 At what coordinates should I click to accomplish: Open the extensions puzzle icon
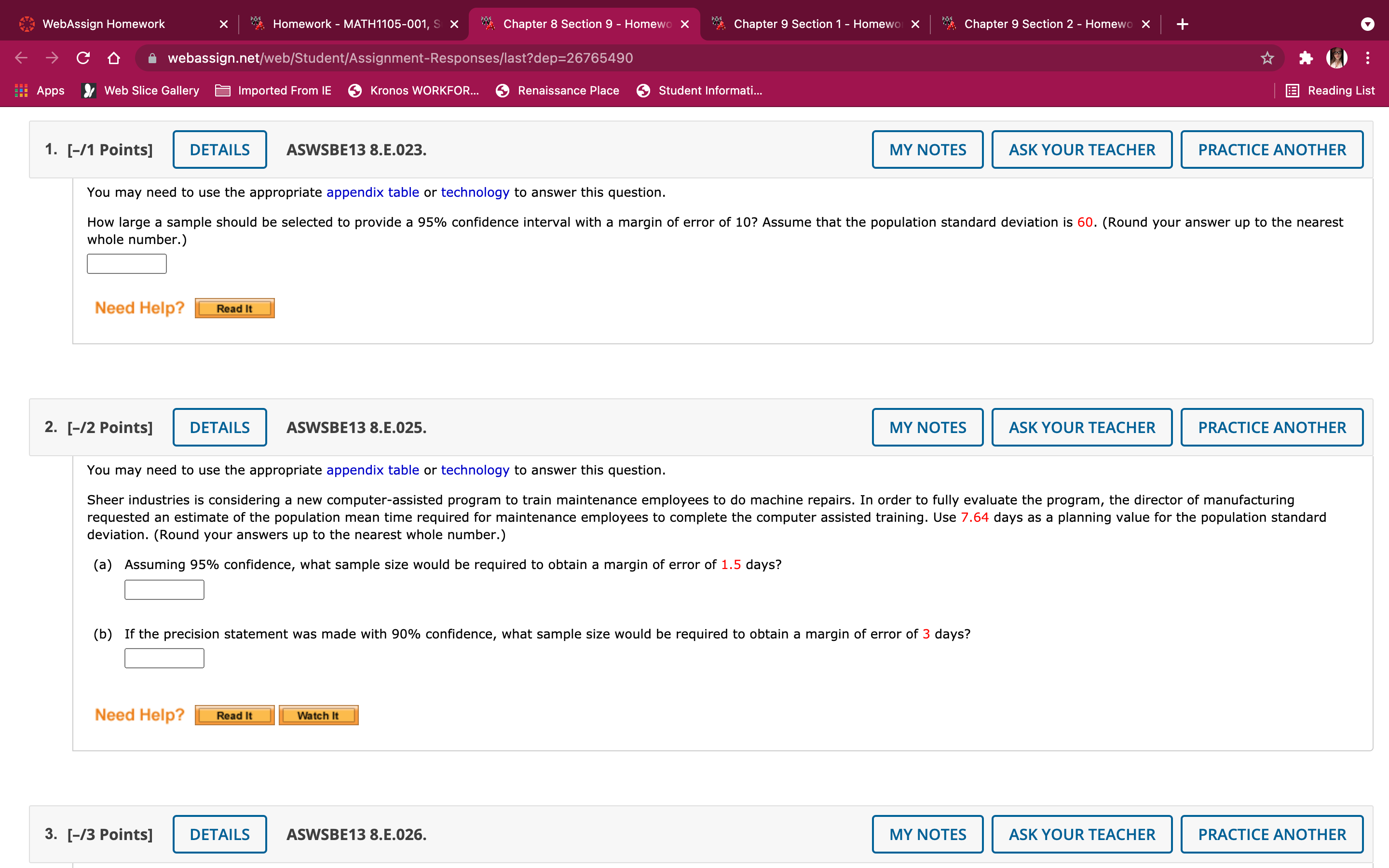pos(1305,58)
